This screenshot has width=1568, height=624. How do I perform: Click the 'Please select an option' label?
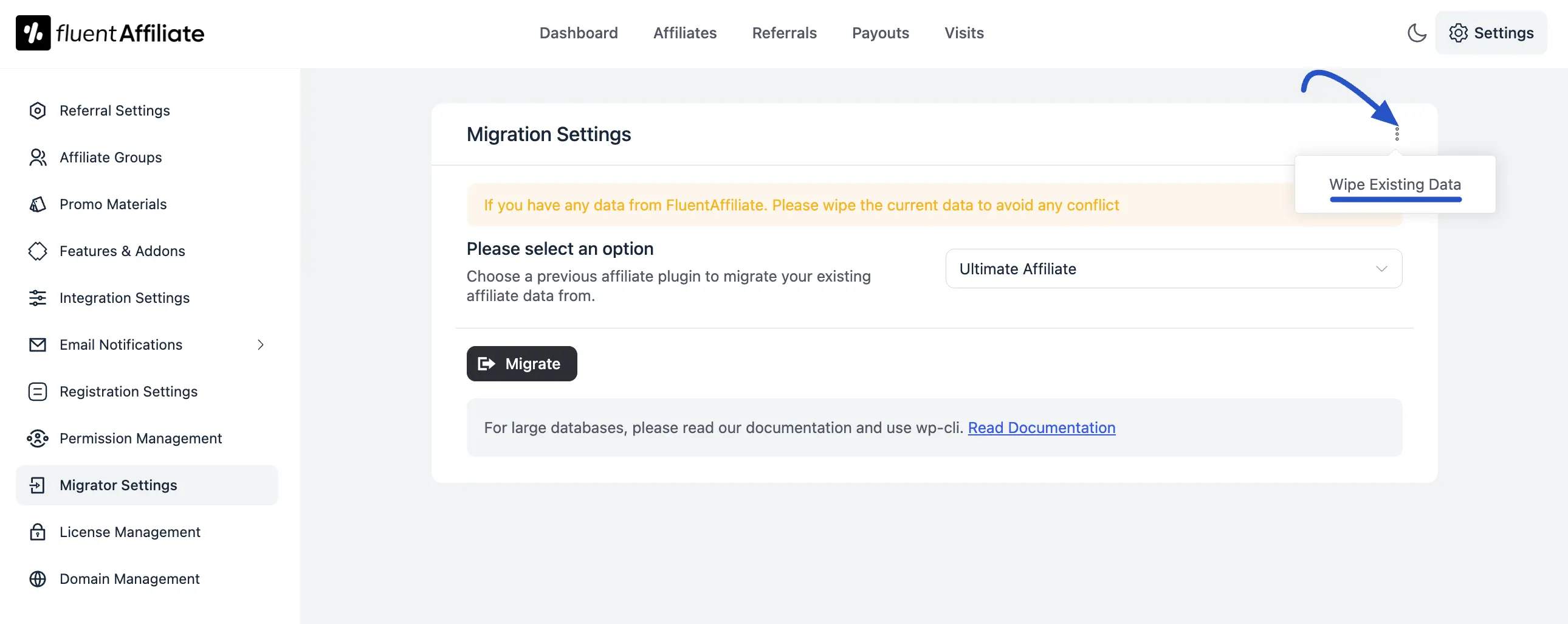pyautogui.click(x=560, y=249)
